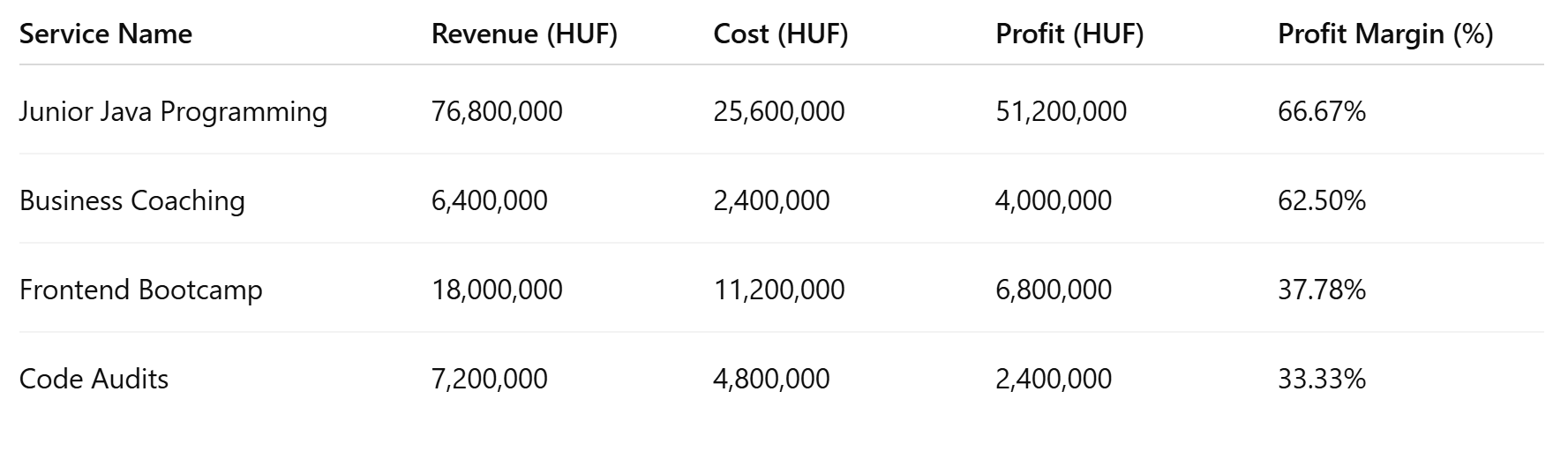Screen dimensions: 1568x452
Task: Select the Frontend Bootcamp service cell
Action: [141, 290]
